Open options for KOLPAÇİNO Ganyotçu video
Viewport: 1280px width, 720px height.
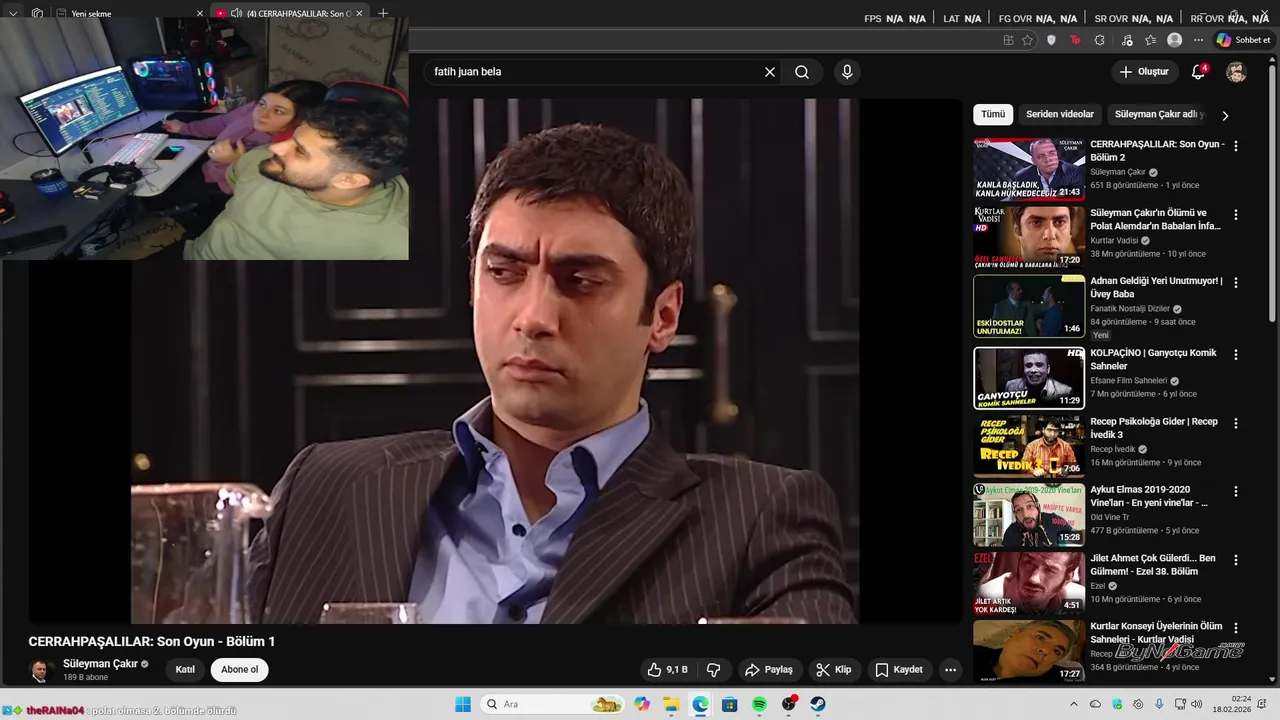click(x=1236, y=355)
